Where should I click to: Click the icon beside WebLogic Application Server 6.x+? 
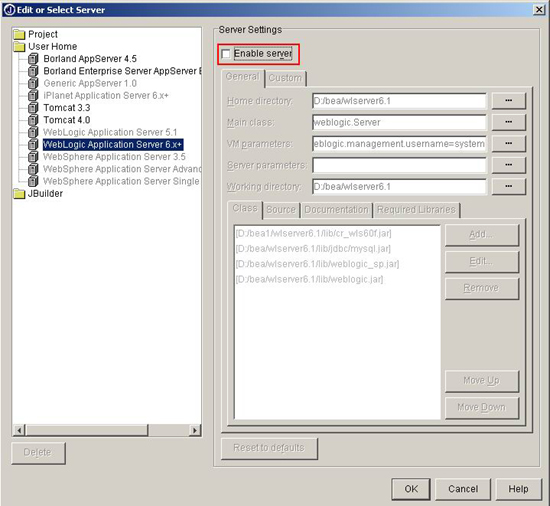(x=33, y=144)
